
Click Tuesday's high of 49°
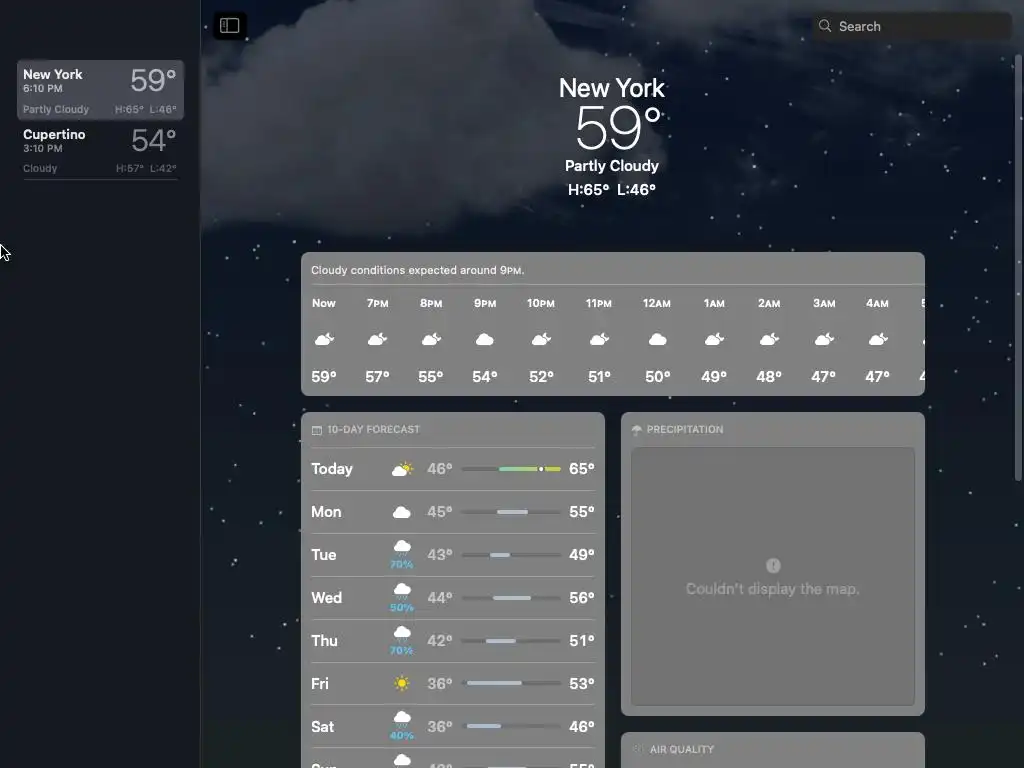(581, 555)
